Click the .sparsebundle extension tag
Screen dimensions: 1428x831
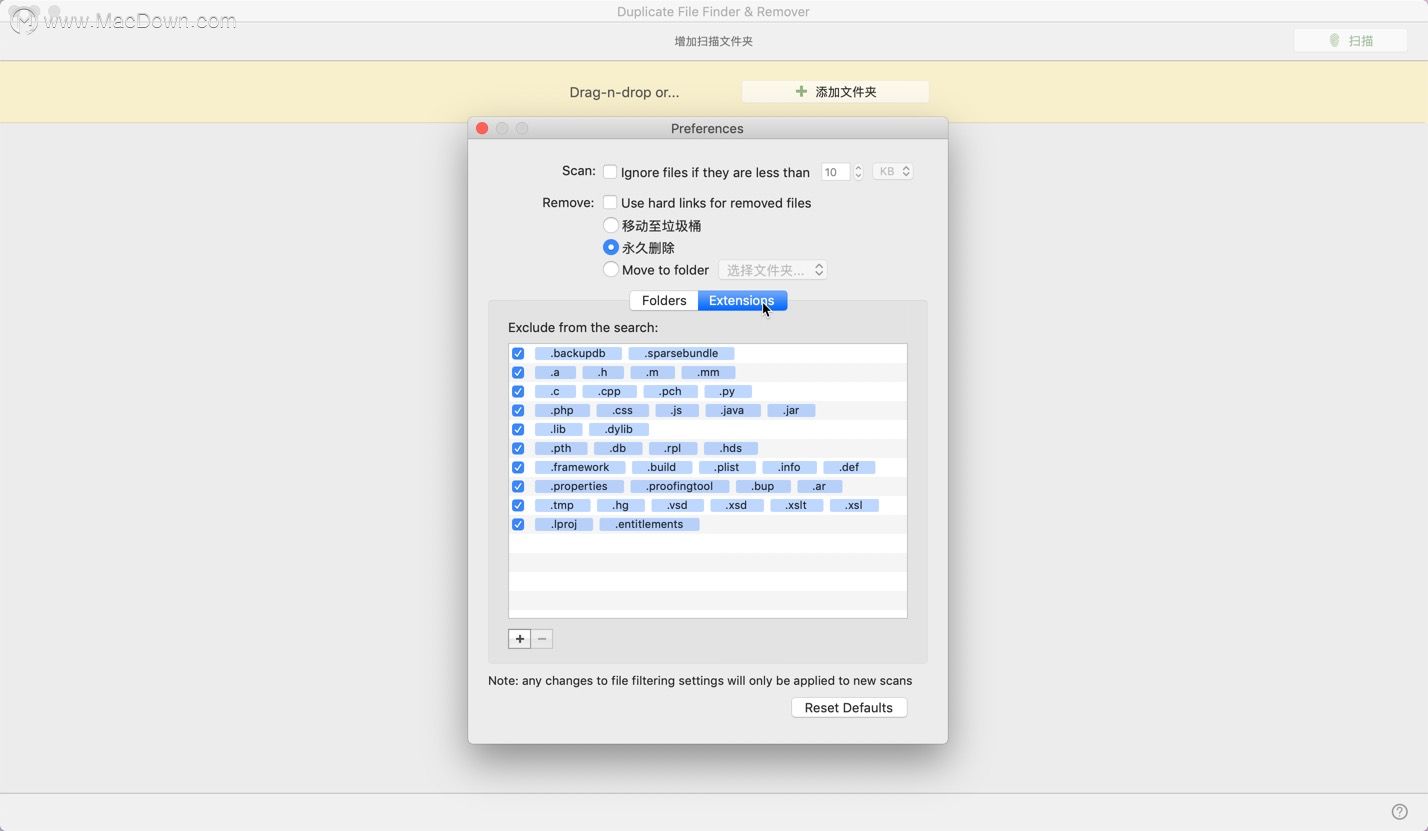coord(681,353)
